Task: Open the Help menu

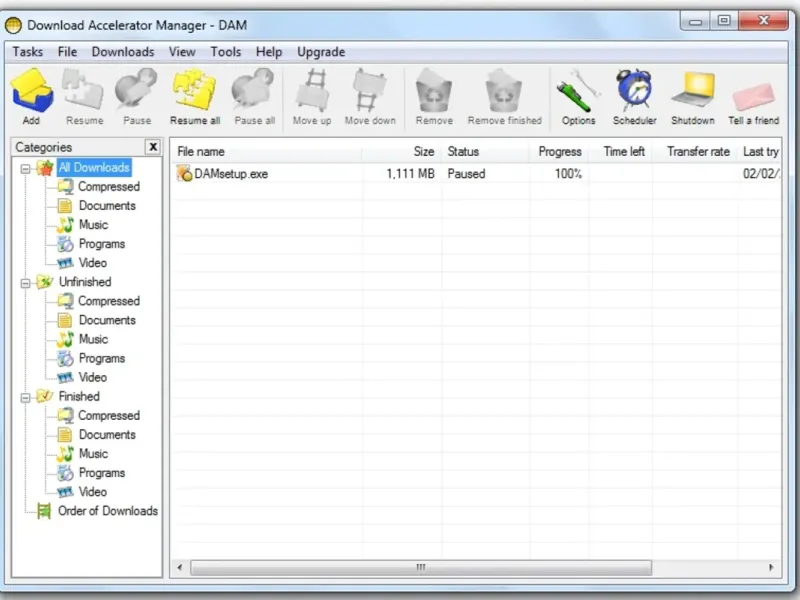Action: click(x=268, y=52)
